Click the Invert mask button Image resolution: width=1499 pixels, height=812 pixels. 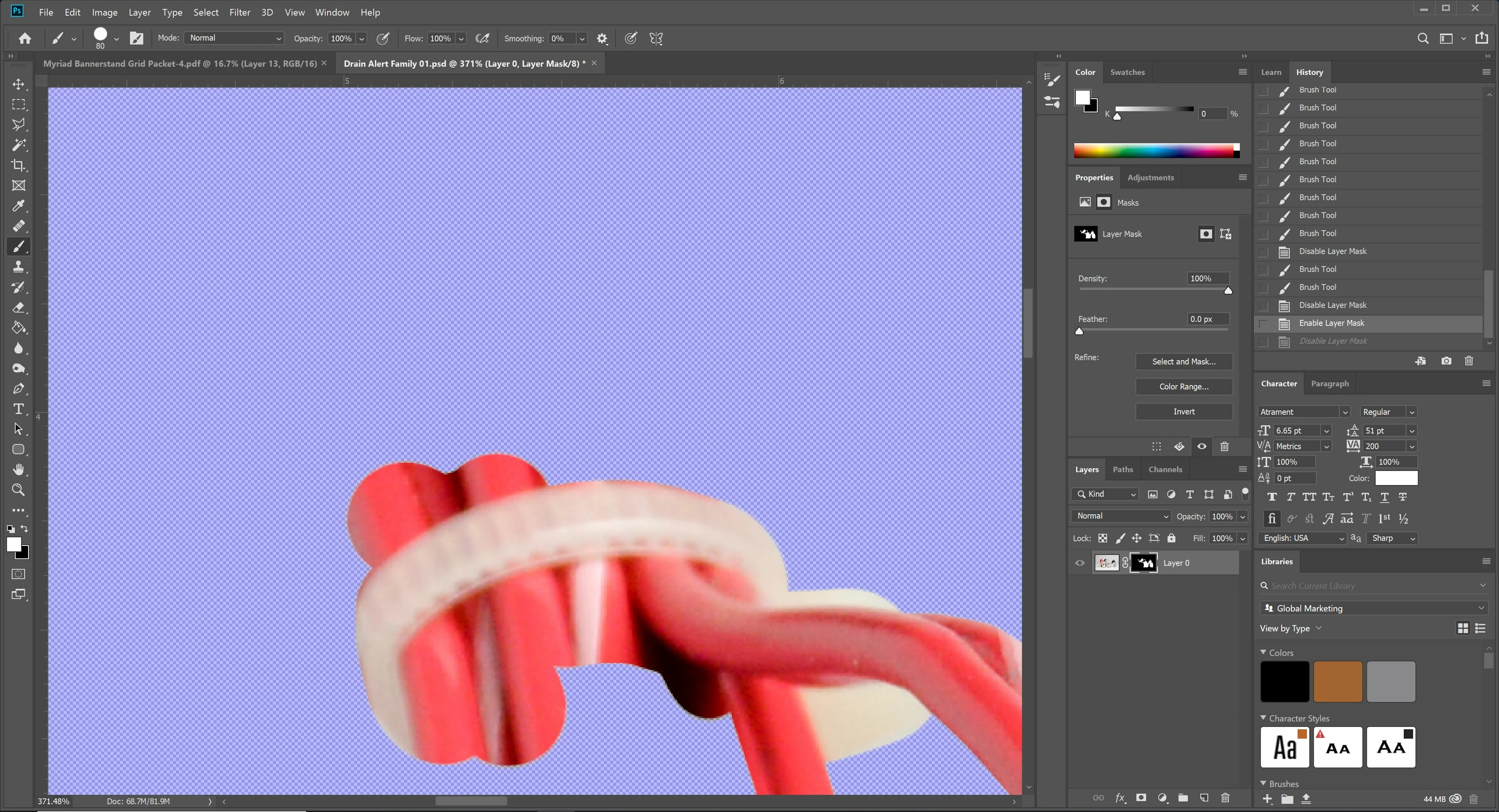(1184, 412)
